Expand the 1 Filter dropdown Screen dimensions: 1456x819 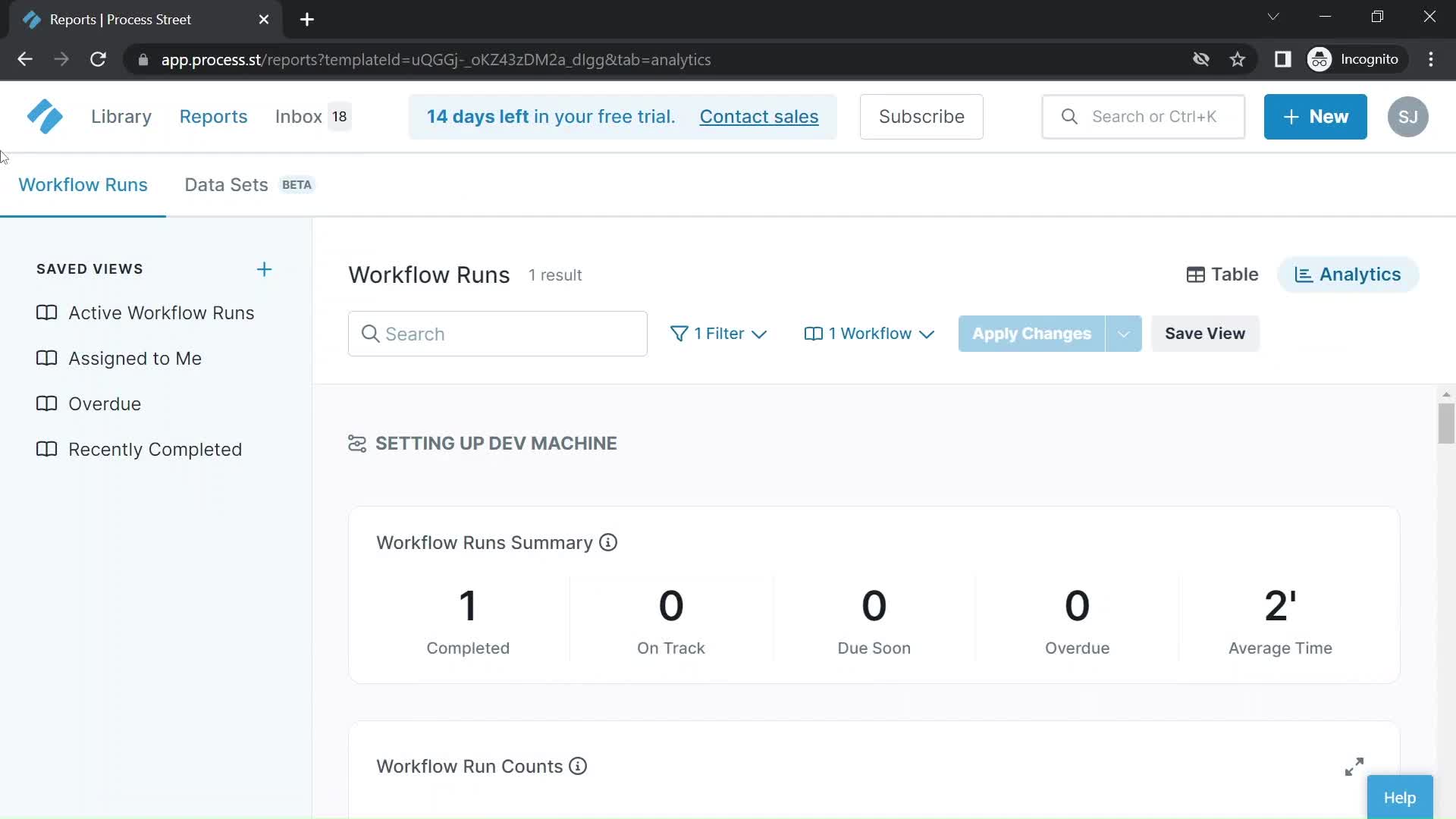(x=720, y=333)
